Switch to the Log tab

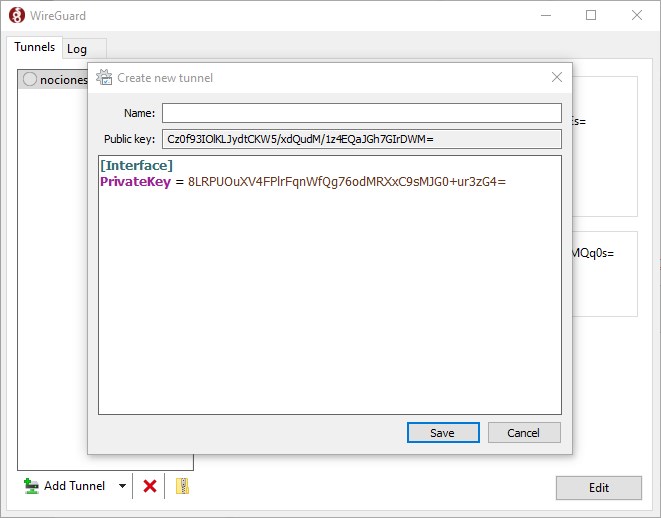[x=77, y=49]
